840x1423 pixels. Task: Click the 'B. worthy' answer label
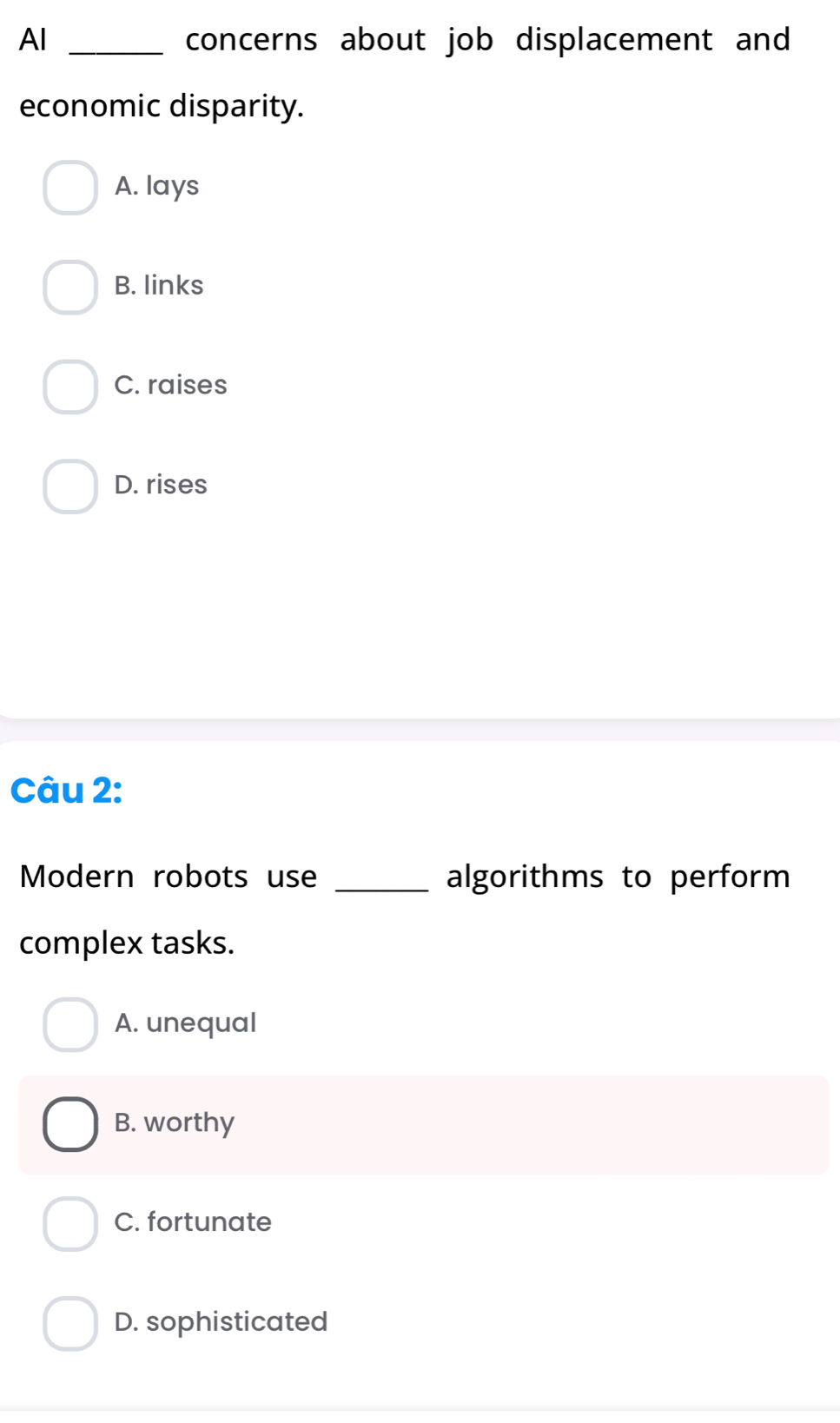click(174, 1122)
